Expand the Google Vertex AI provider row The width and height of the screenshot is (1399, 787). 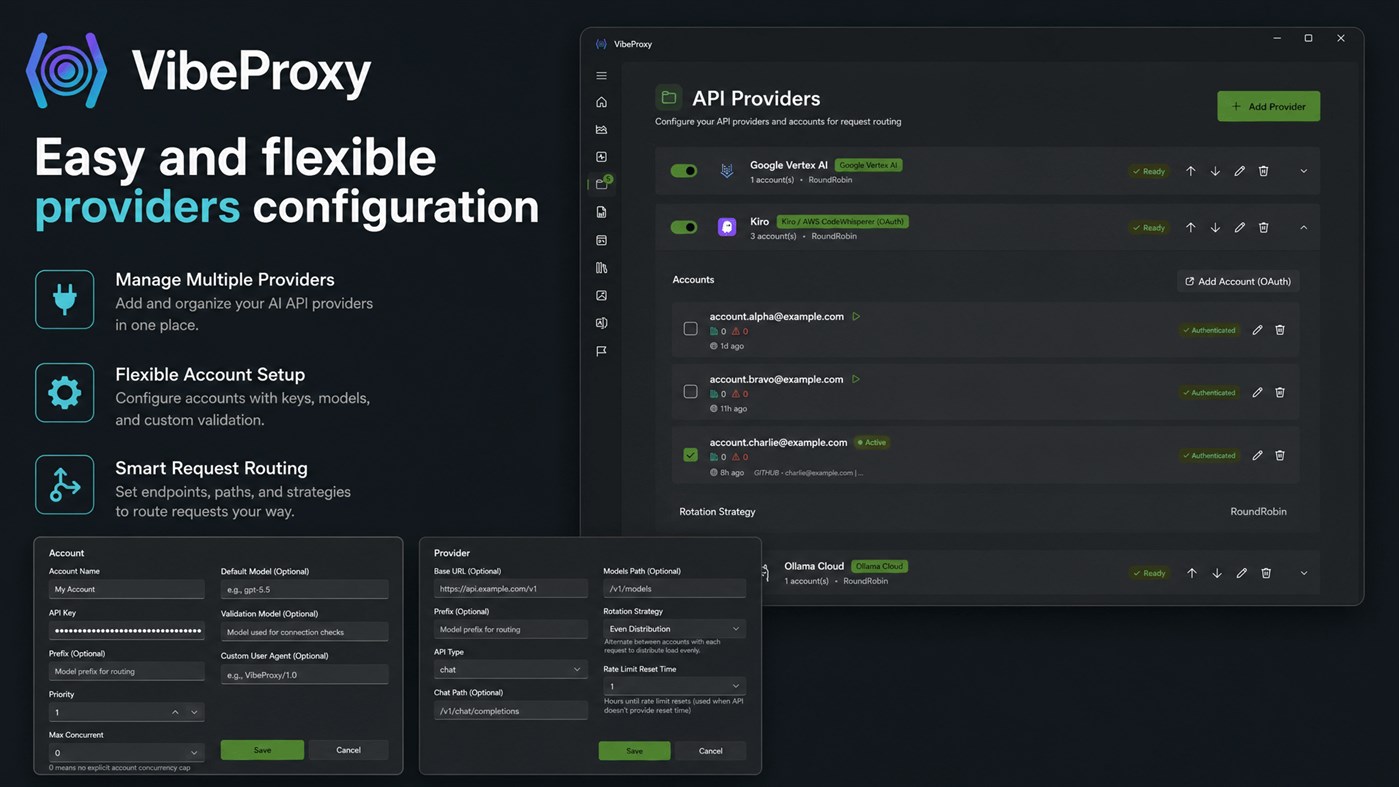coord(1304,171)
